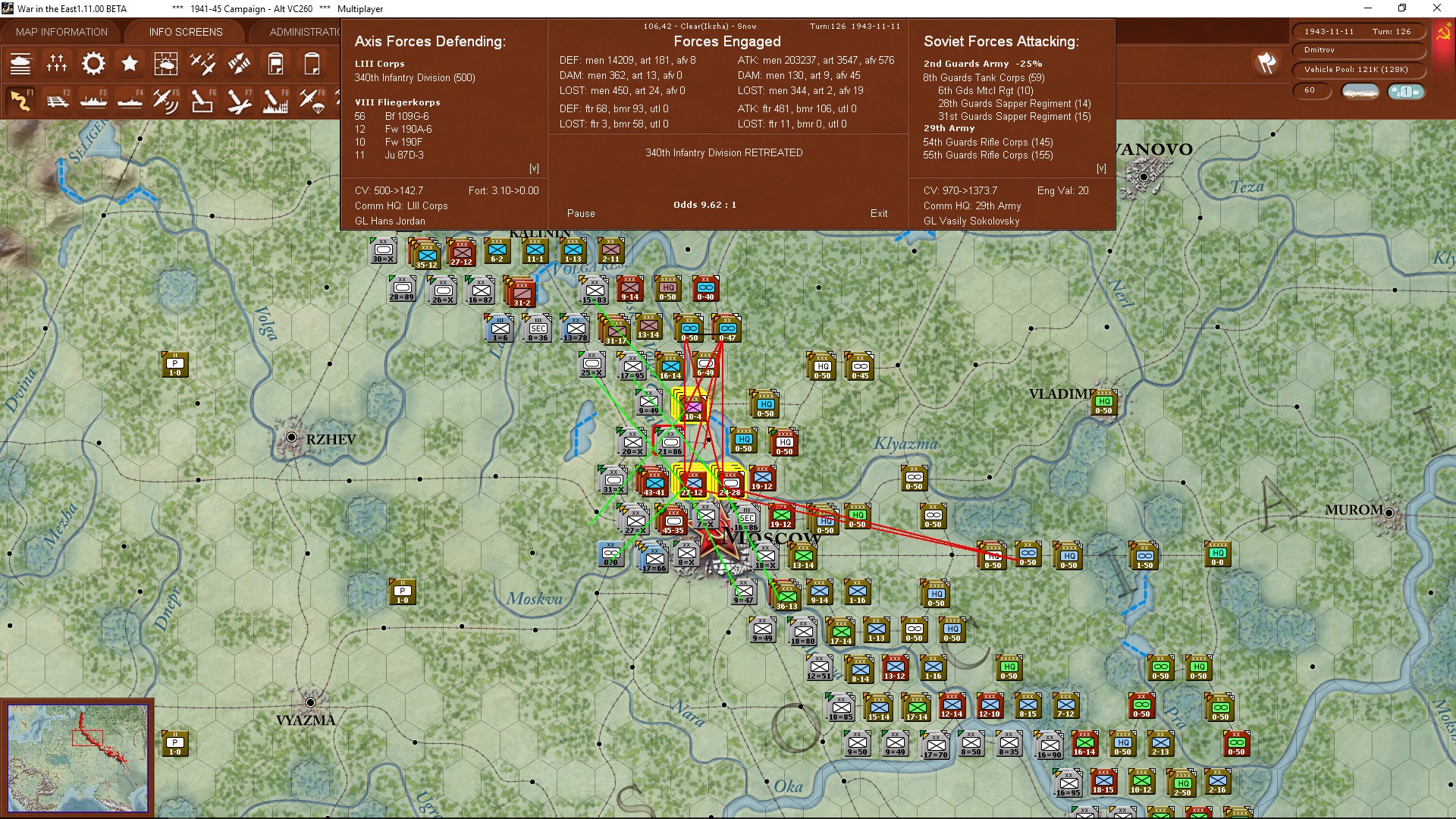Open the production gear icon
Viewport: 1456px width, 819px height.
point(93,64)
